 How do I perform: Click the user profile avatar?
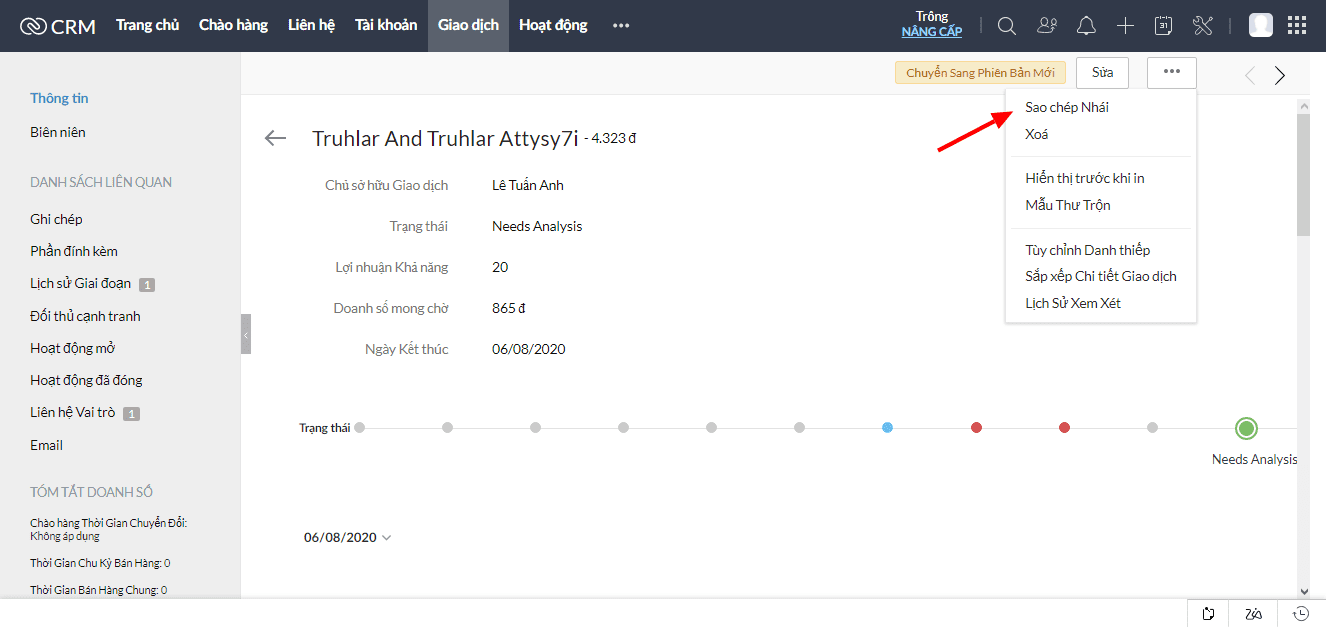[x=1260, y=26]
